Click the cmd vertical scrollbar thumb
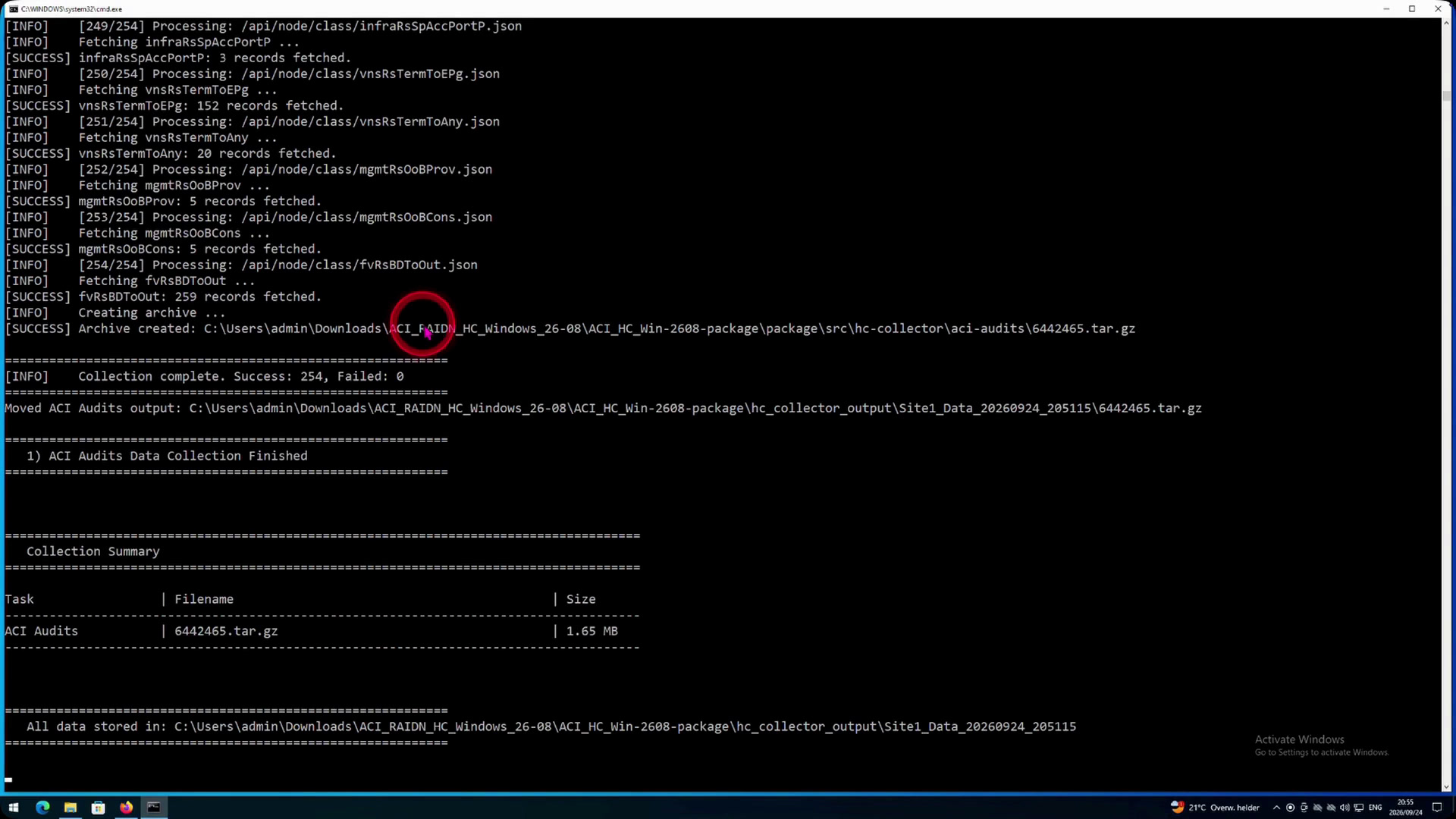The image size is (1456, 819). point(1447,96)
